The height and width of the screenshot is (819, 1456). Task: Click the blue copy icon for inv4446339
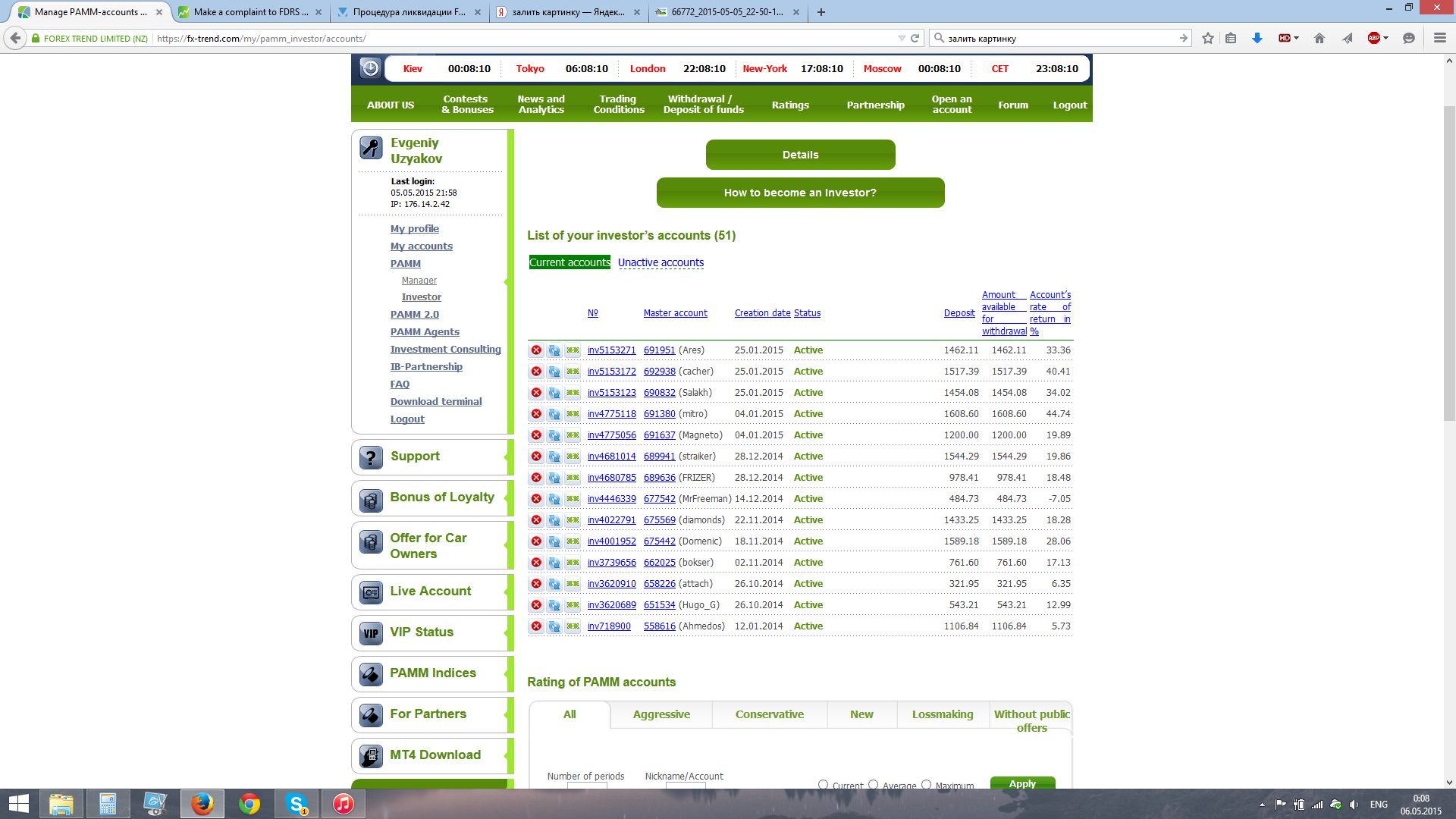(x=554, y=499)
